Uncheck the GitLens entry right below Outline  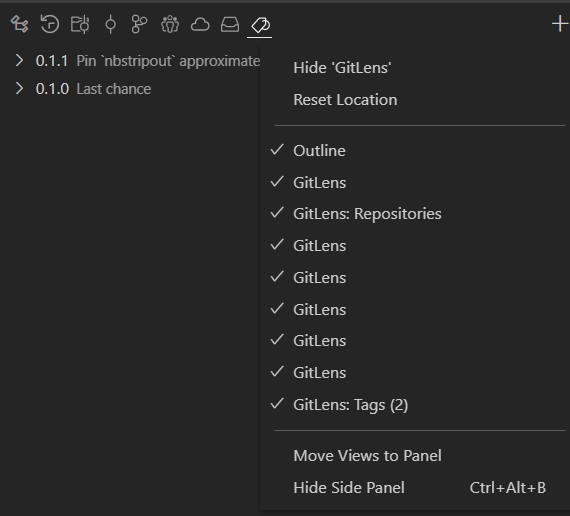[415, 182]
